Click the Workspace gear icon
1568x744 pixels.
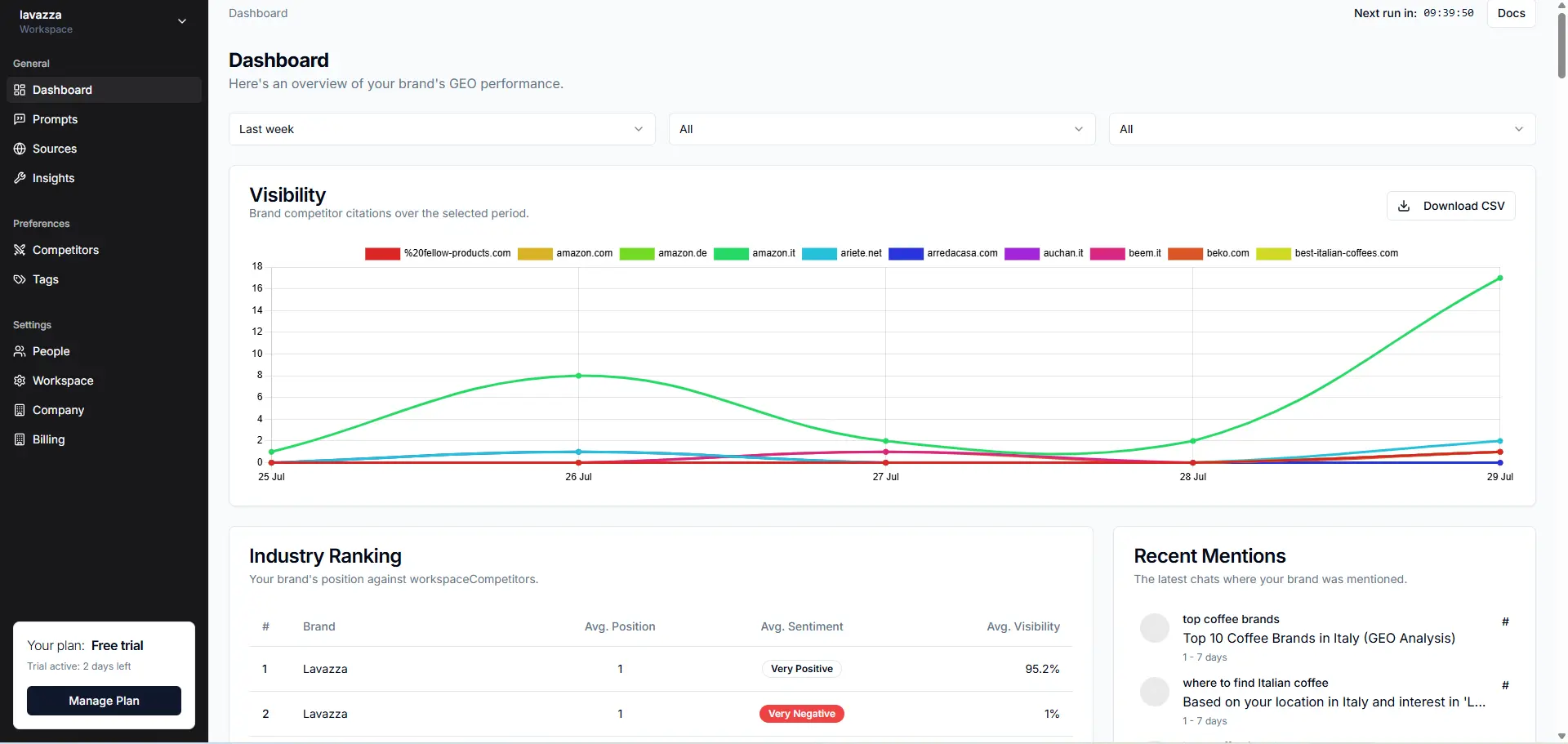(x=20, y=381)
